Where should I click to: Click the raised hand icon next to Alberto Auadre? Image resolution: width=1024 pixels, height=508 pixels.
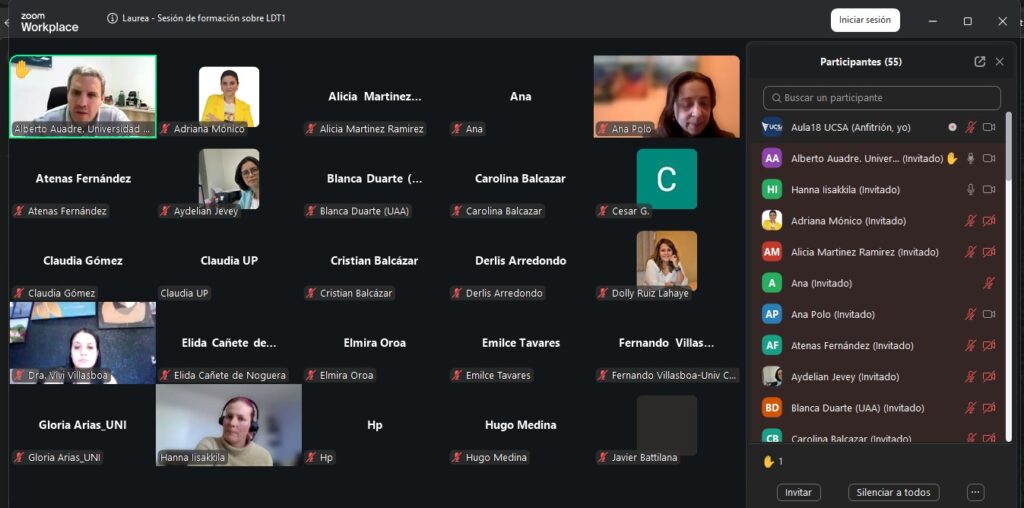(x=952, y=158)
